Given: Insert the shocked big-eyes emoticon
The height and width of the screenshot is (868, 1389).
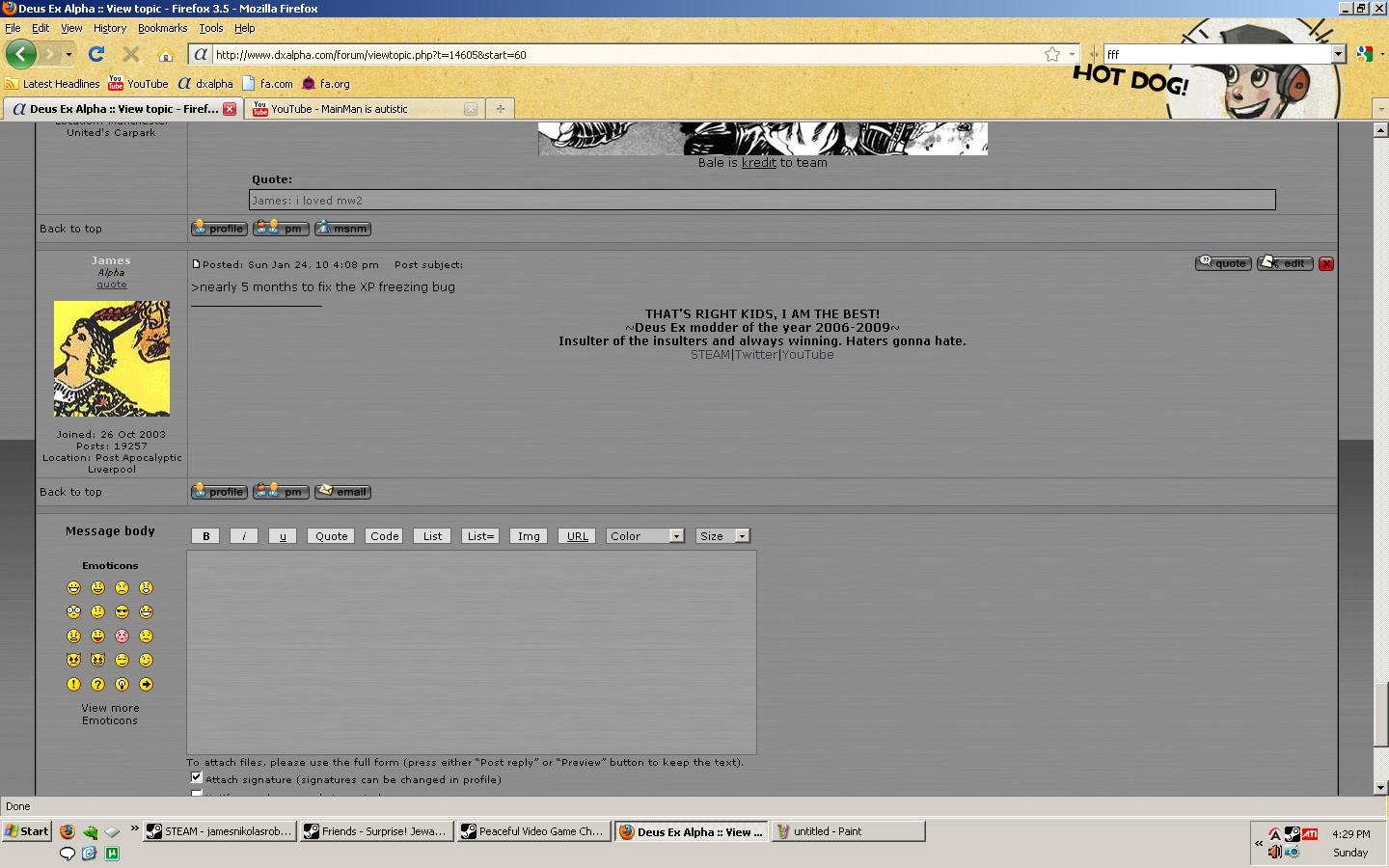Looking at the screenshot, I should (73, 611).
